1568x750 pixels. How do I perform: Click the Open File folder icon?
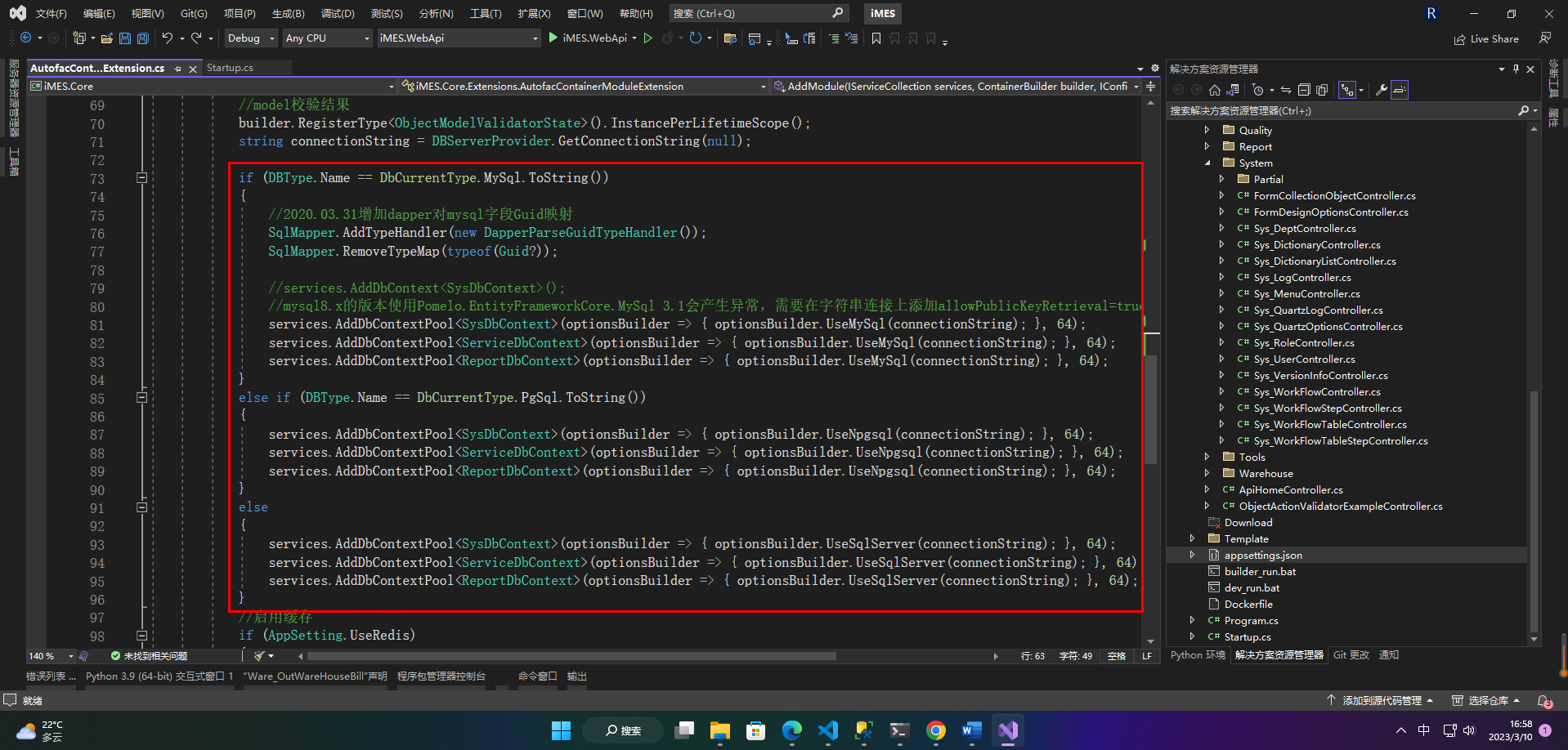(x=107, y=38)
